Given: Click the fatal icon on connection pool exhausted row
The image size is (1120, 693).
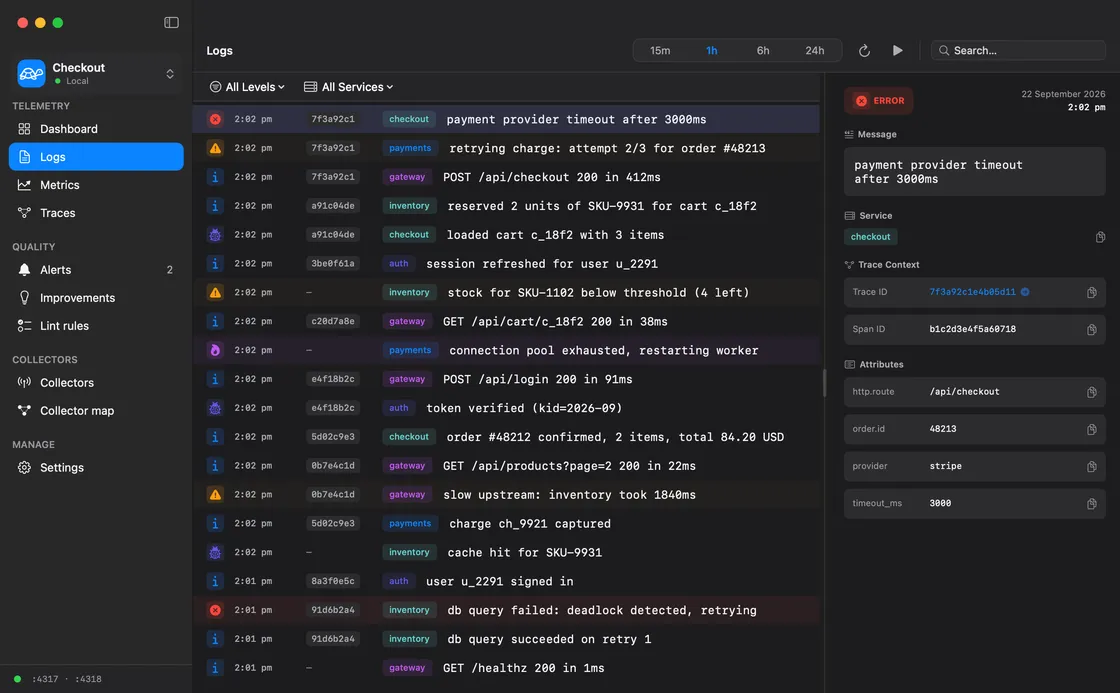Looking at the screenshot, I should (215, 350).
